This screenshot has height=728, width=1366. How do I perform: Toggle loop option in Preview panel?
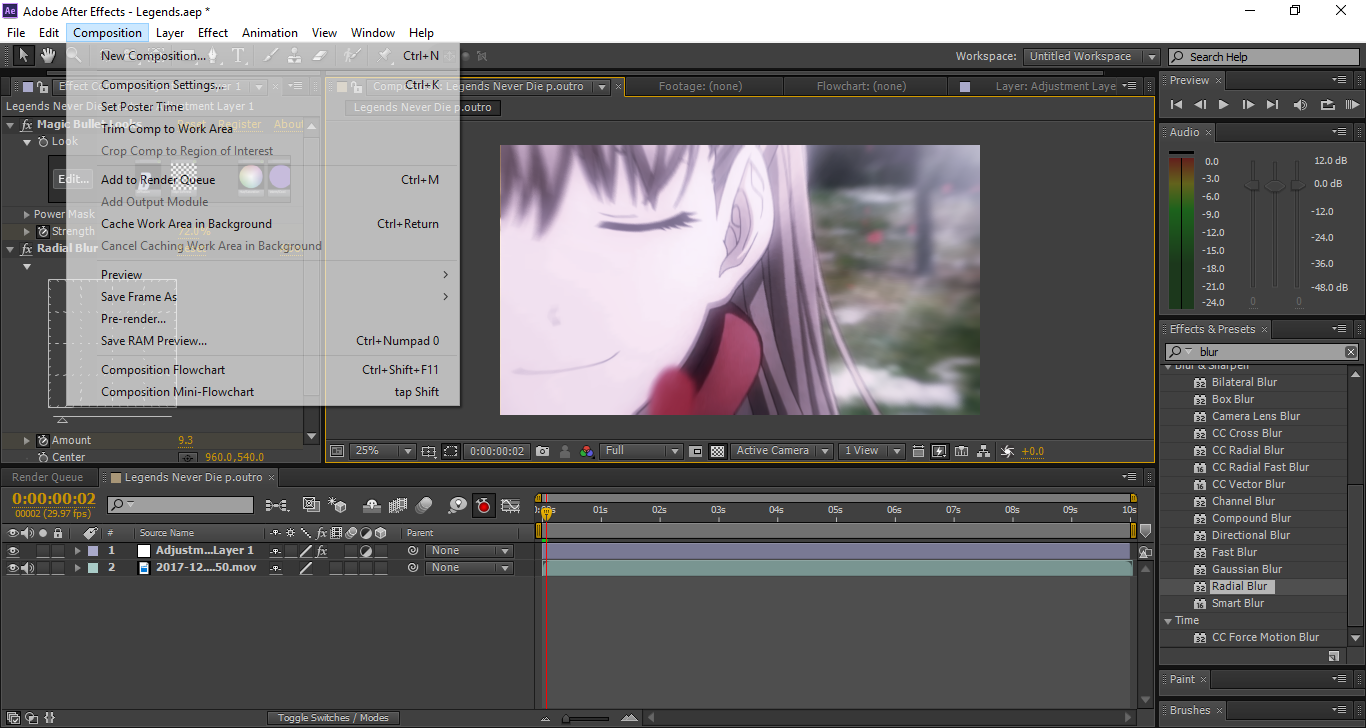[1327, 105]
